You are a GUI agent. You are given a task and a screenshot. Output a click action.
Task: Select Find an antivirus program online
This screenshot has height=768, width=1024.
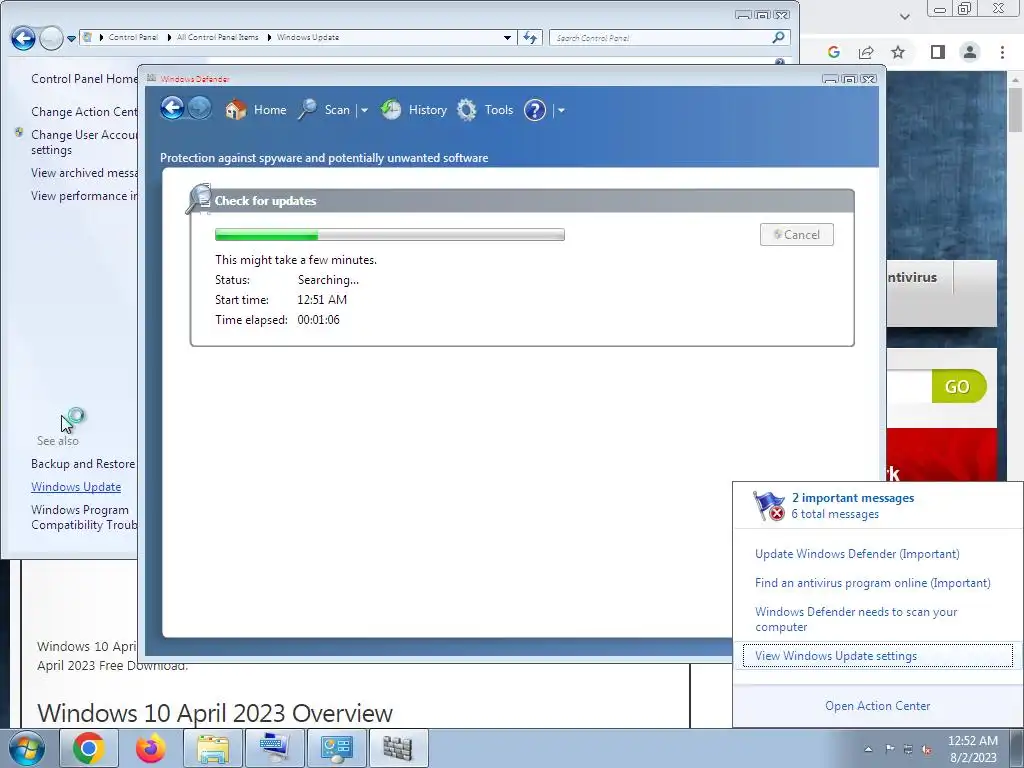pyautogui.click(x=872, y=583)
